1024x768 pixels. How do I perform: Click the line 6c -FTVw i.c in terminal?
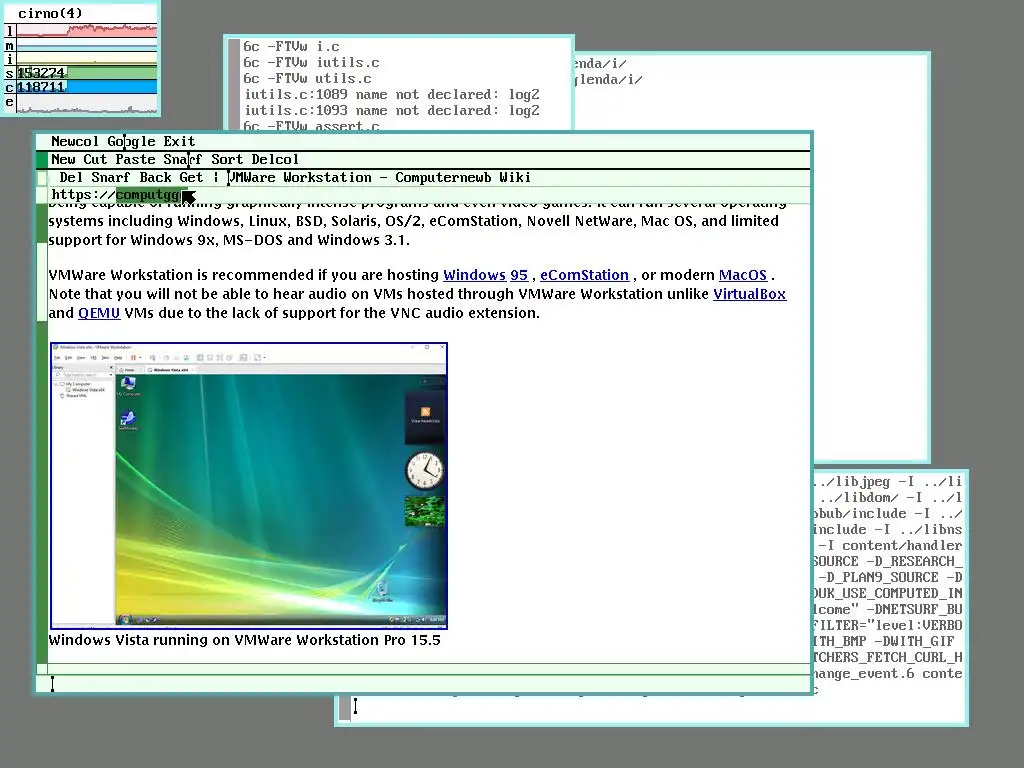click(x=291, y=46)
